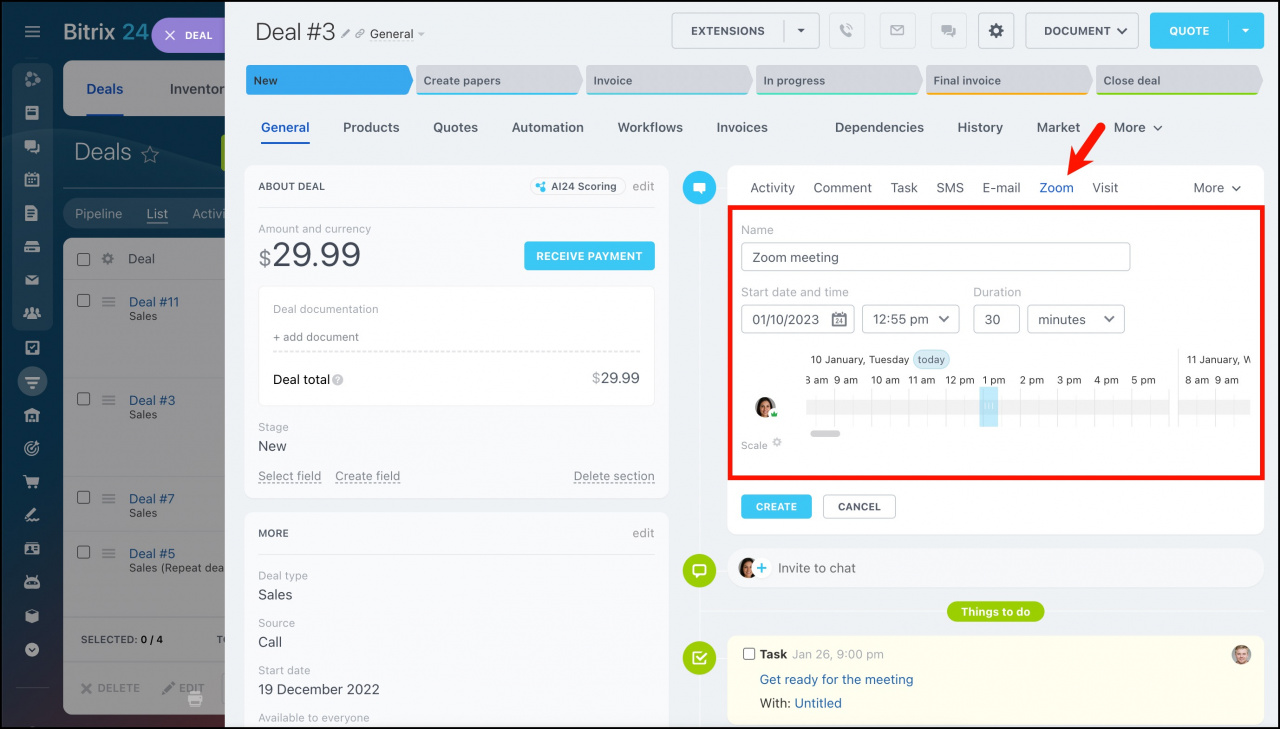Click the plus icon beside Invite to chat
Screen dimensions: 1280x729
(x=761, y=568)
